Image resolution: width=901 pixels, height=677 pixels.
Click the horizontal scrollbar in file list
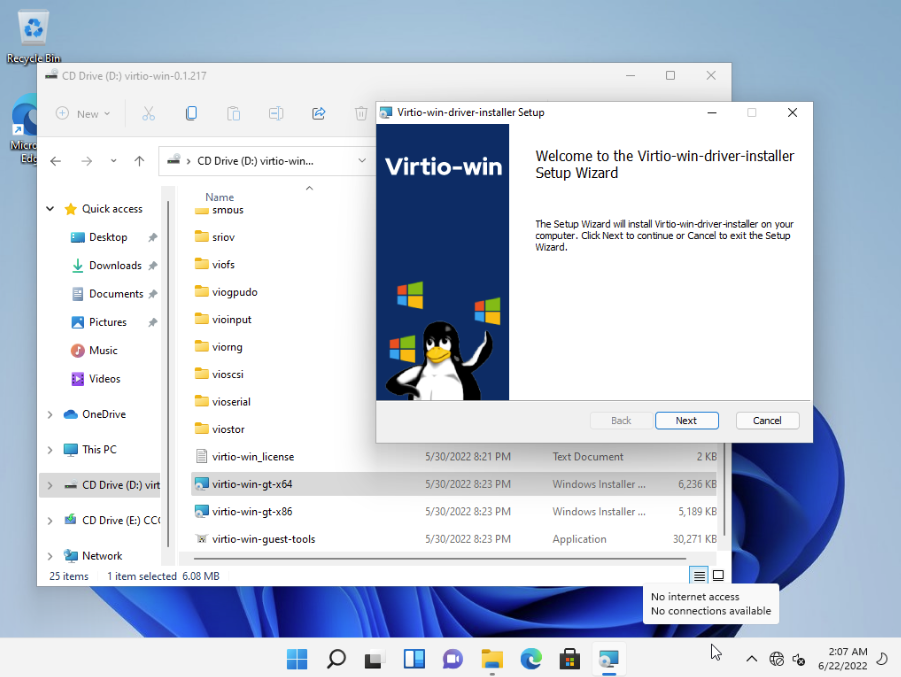(x=440, y=558)
